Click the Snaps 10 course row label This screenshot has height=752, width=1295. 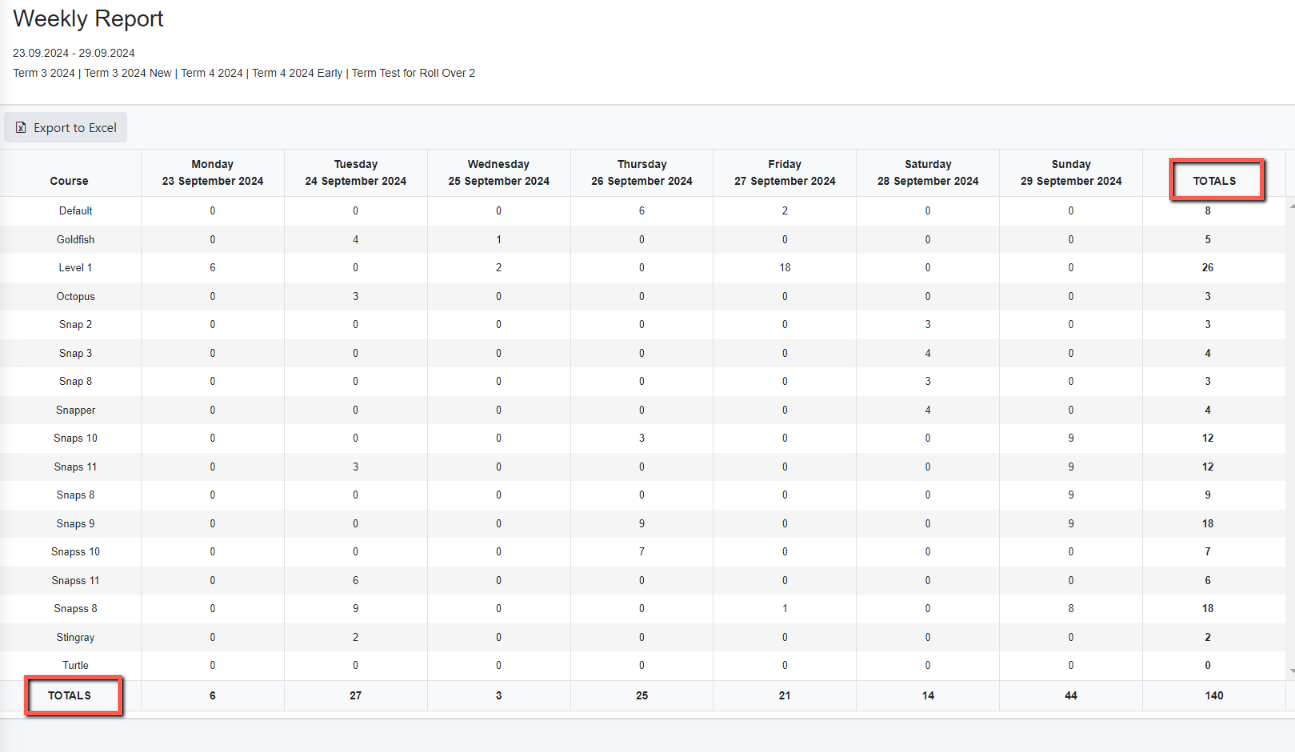(75, 438)
